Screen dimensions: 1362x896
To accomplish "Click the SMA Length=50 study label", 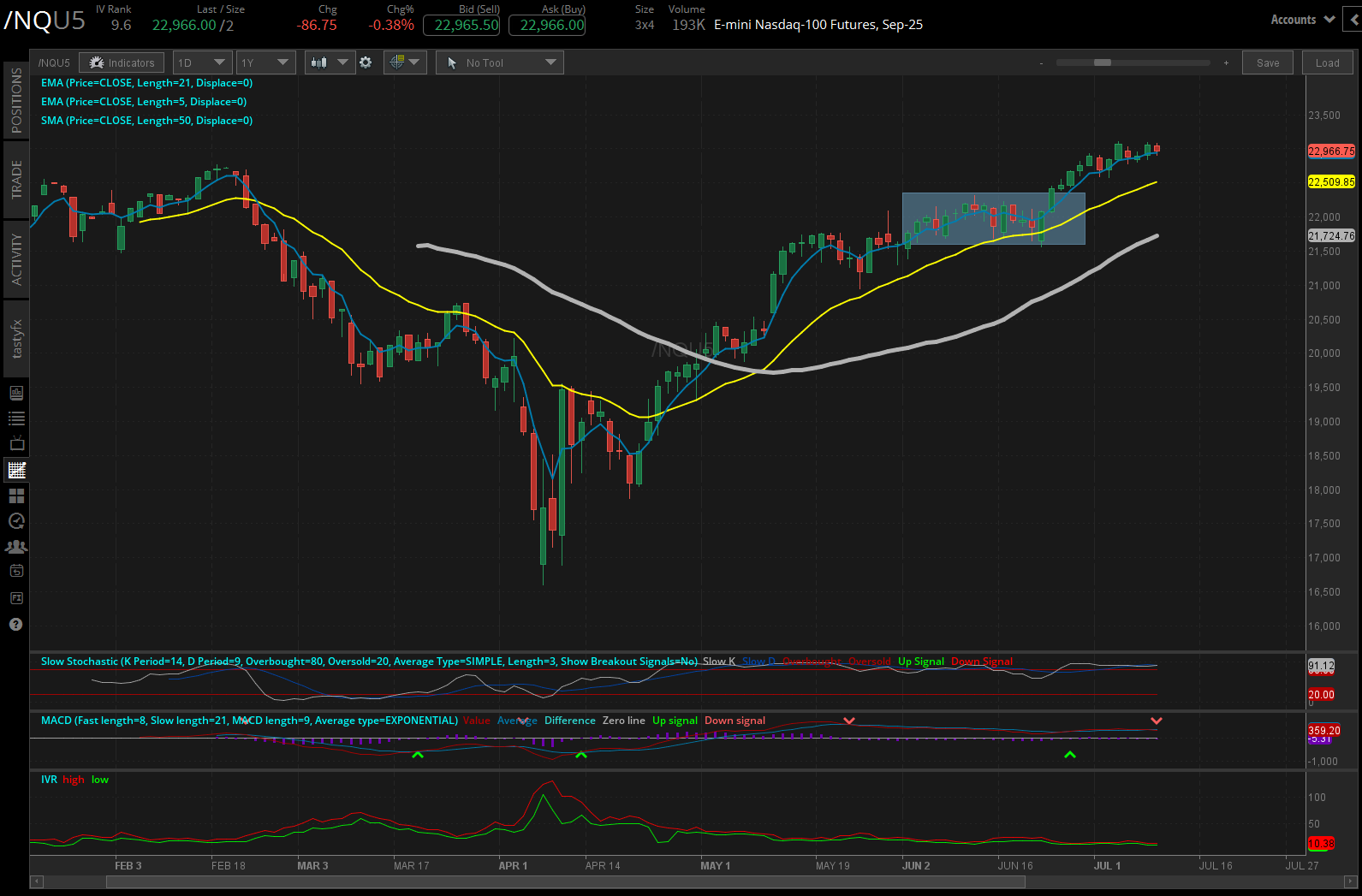I will pyautogui.click(x=146, y=121).
